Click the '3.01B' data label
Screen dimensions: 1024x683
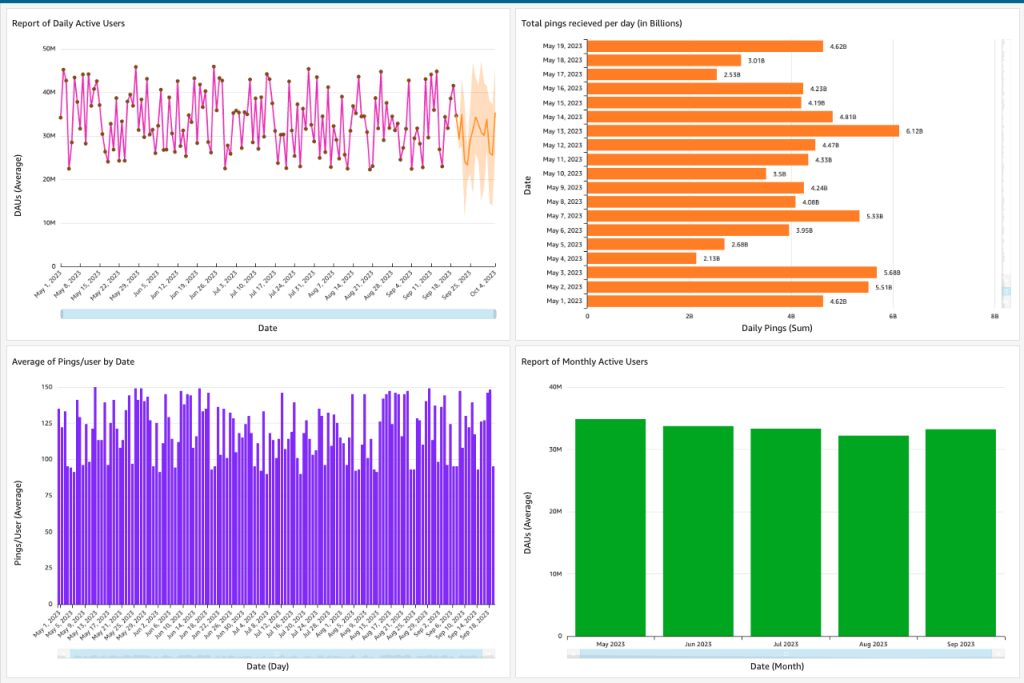pyautogui.click(x=756, y=61)
